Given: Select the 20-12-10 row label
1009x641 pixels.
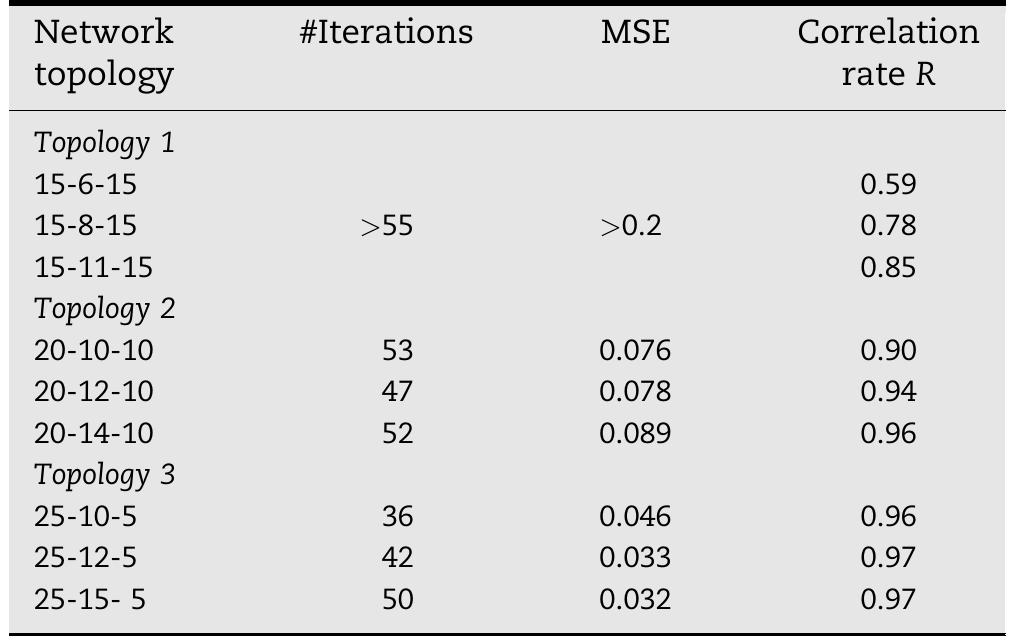Looking at the screenshot, I should click(x=94, y=392).
